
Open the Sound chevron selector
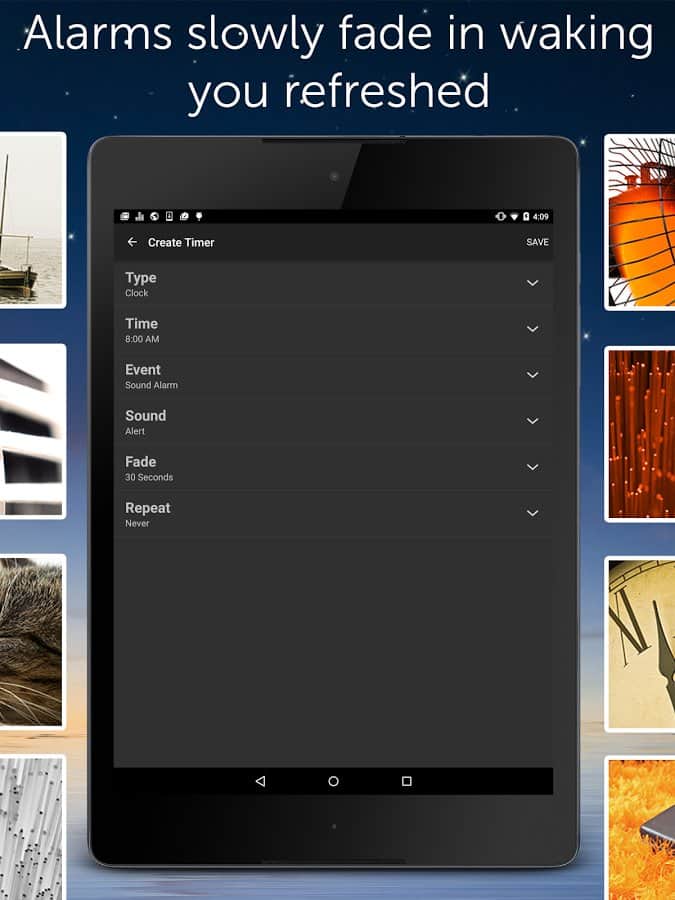pos(532,421)
